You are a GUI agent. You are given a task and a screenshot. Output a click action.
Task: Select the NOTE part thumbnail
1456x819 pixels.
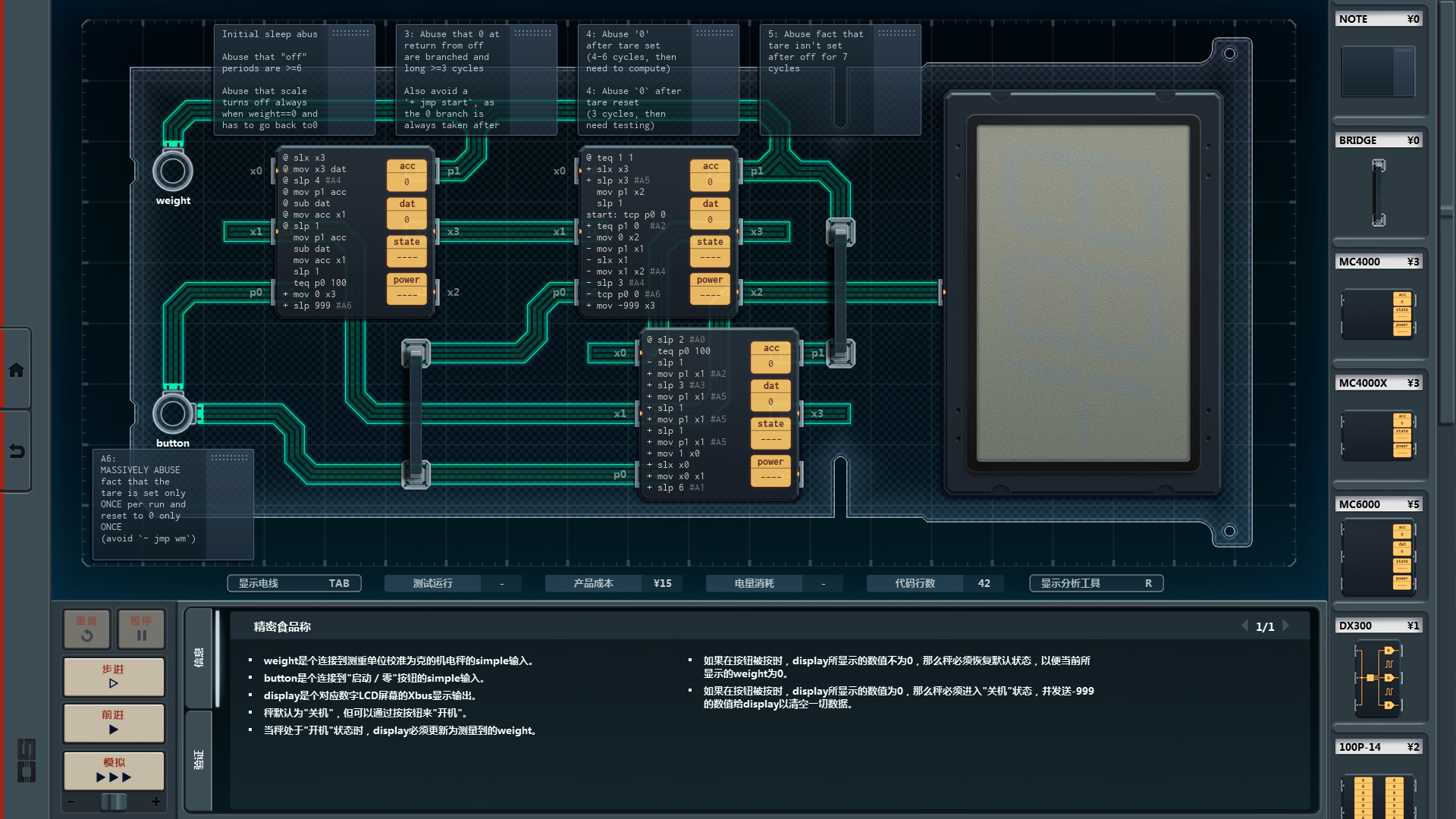(x=1378, y=71)
